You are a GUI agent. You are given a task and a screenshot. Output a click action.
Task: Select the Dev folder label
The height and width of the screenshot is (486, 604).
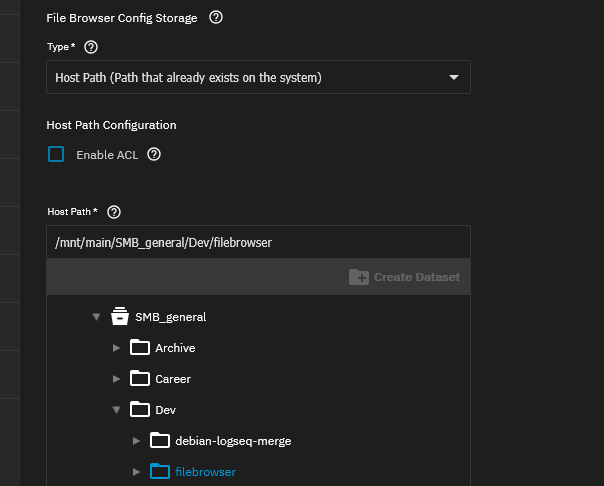pos(166,410)
